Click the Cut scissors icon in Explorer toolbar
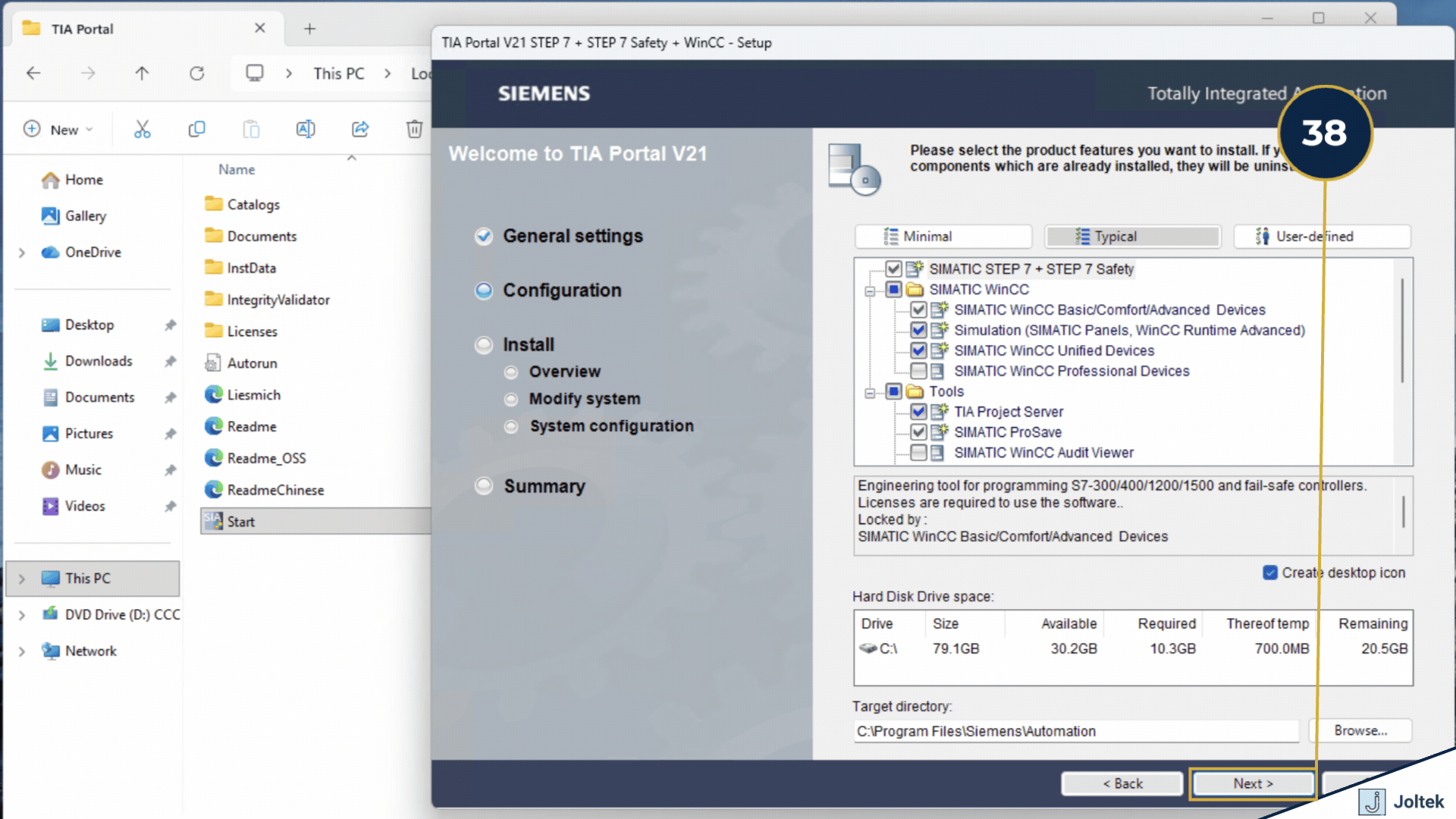Image resolution: width=1456 pixels, height=819 pixels. click(x=142, y=130)
